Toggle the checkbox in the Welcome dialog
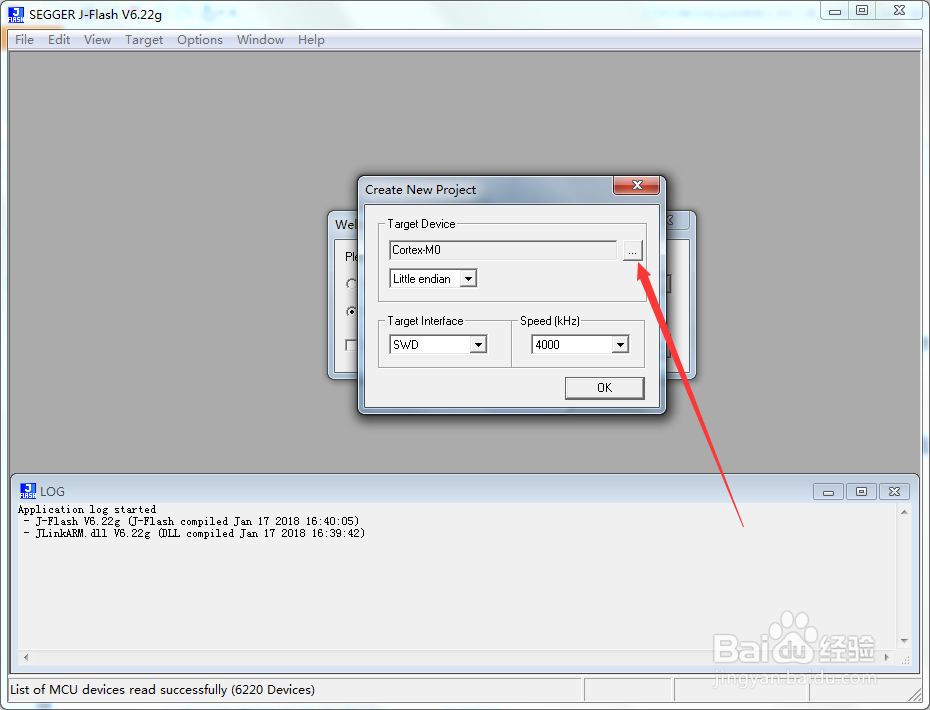930x710 pixels. (x=351, y=345)
